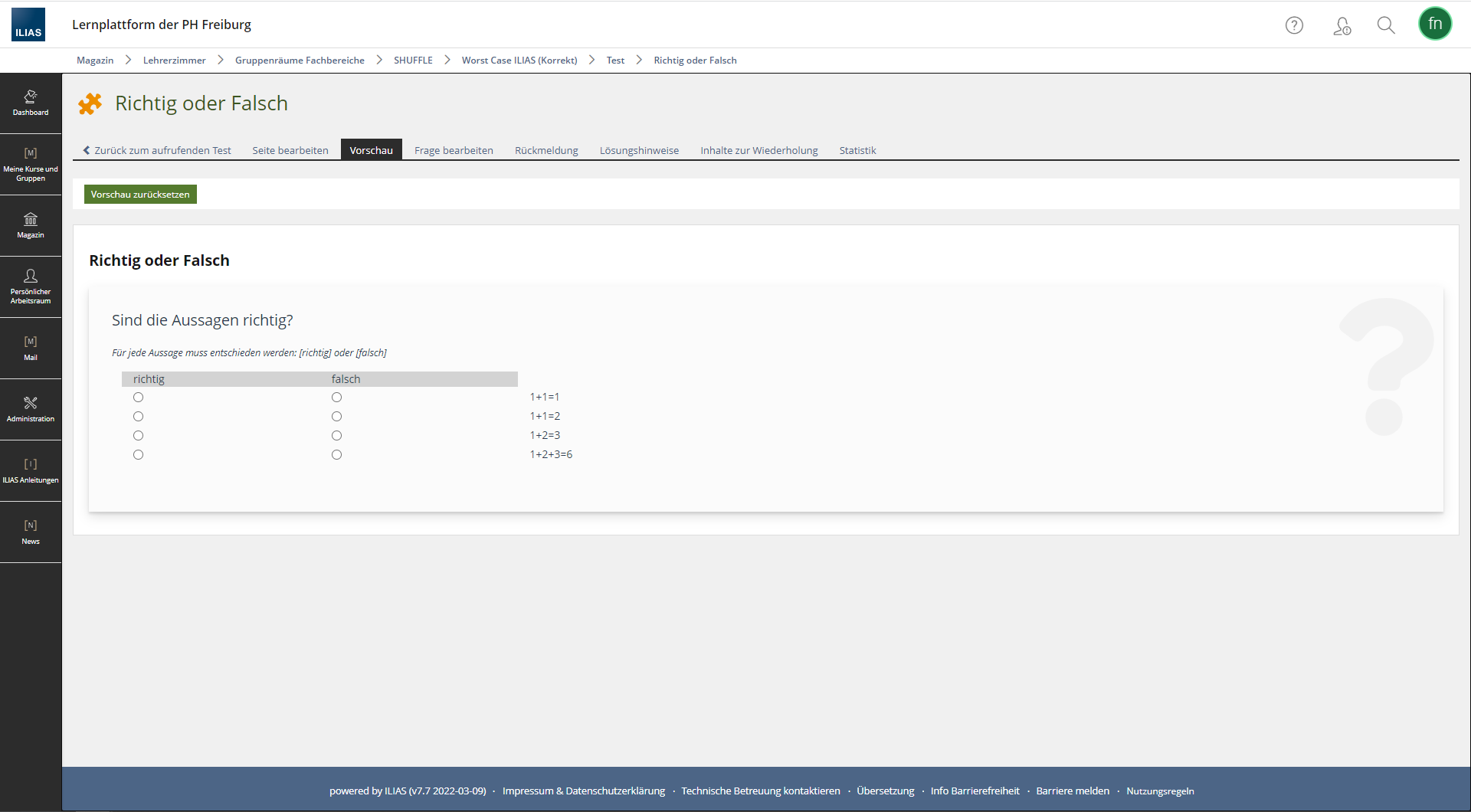Image resolution: width=1471 pixels, height=812 pixels.
Task: Open the user avatar menu 'fn'
Action: pyautogui.click(x=1434, y=24)
